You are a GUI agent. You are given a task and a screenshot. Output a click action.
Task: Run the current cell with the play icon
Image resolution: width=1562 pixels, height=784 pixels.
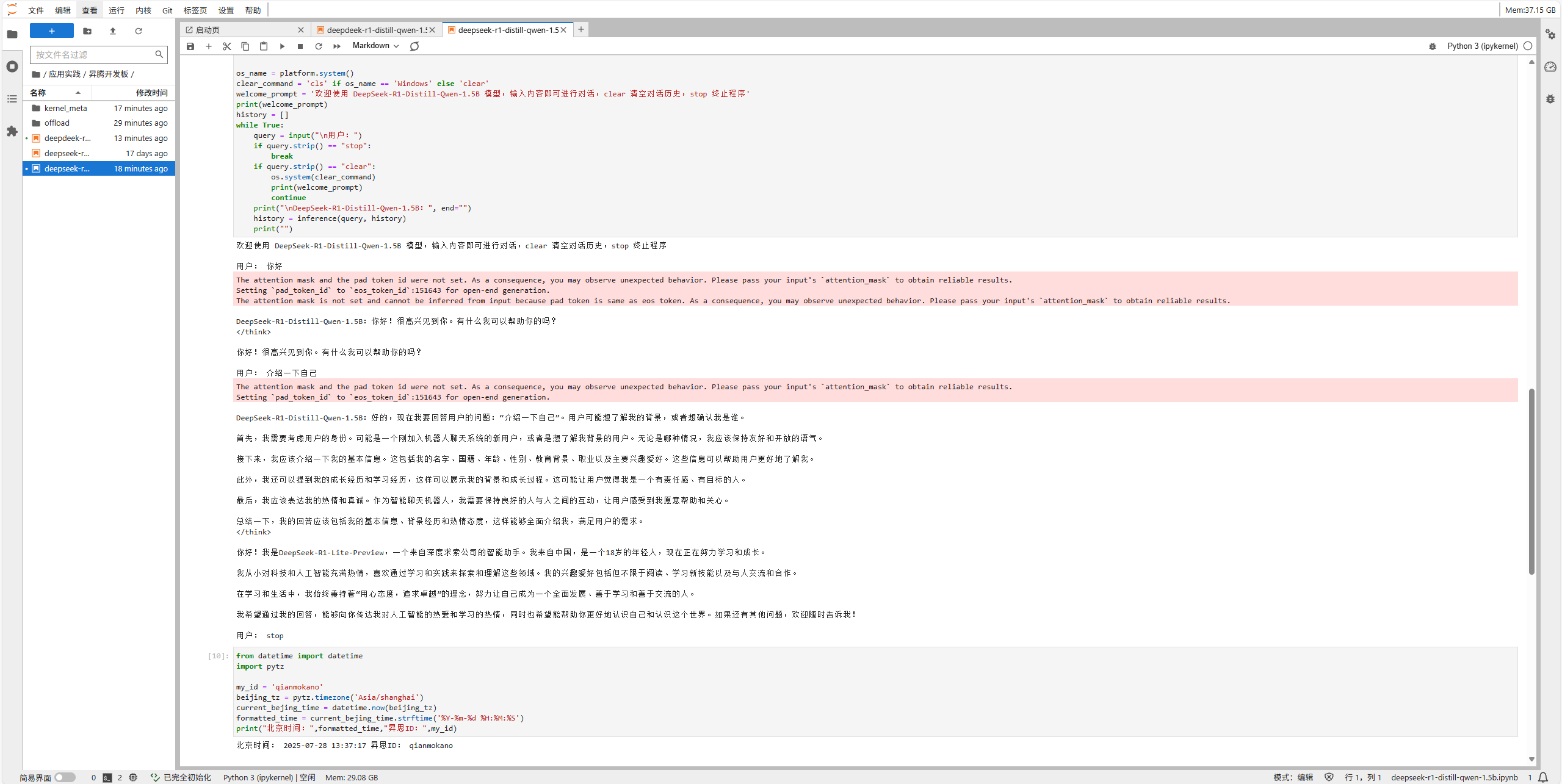(282, 46)
